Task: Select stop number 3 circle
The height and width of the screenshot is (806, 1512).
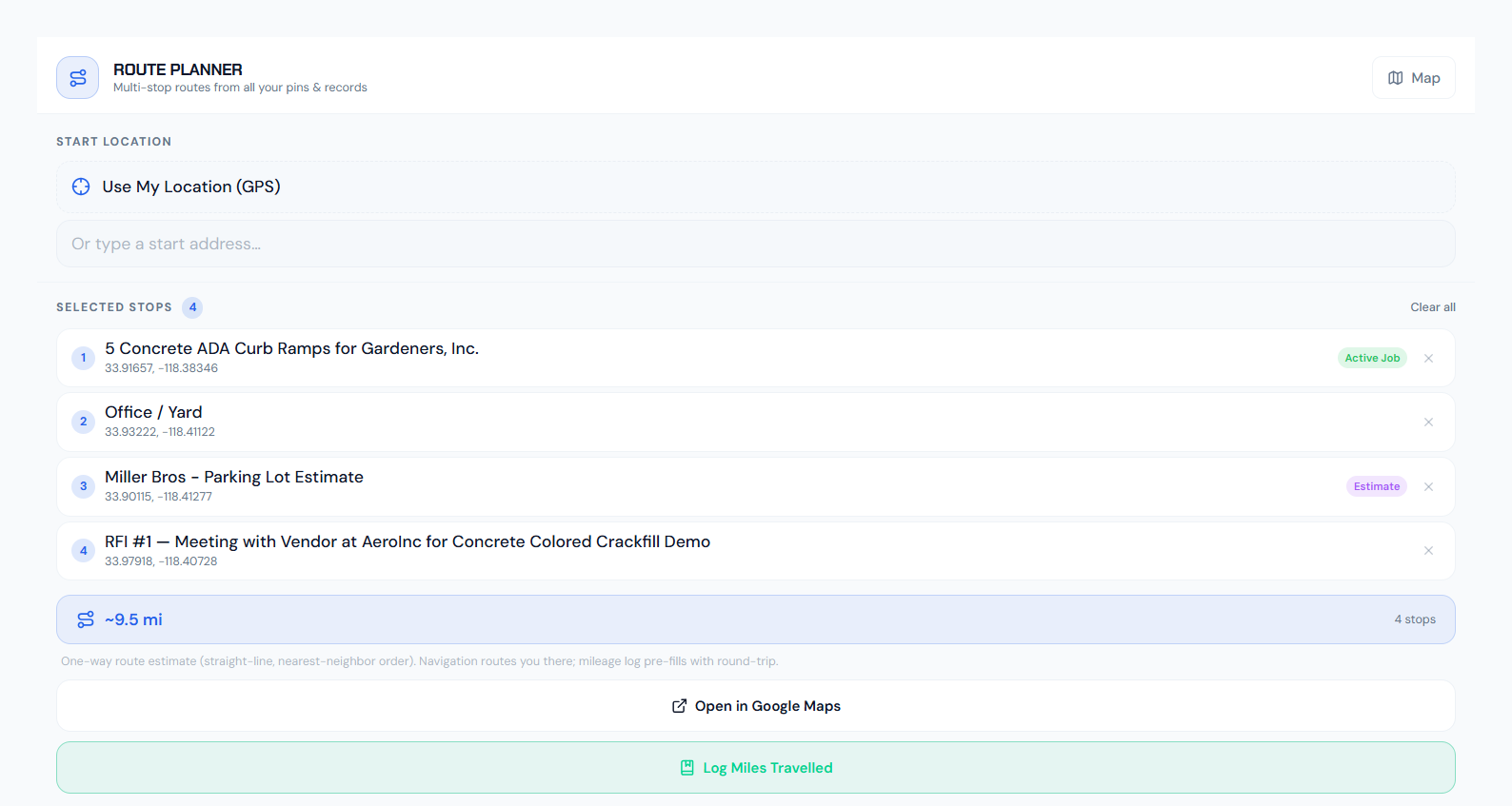Action: tap(84, 486)
